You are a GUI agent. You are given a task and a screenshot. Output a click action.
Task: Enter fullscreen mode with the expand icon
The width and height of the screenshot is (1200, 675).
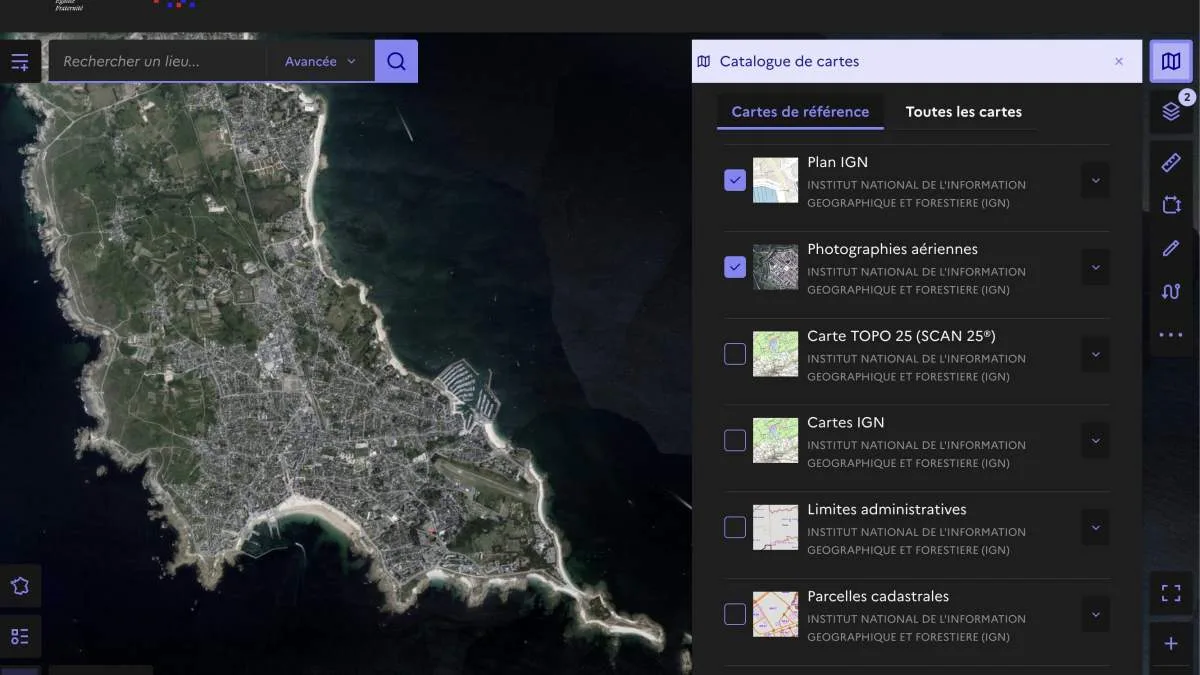pos(1171,593)
